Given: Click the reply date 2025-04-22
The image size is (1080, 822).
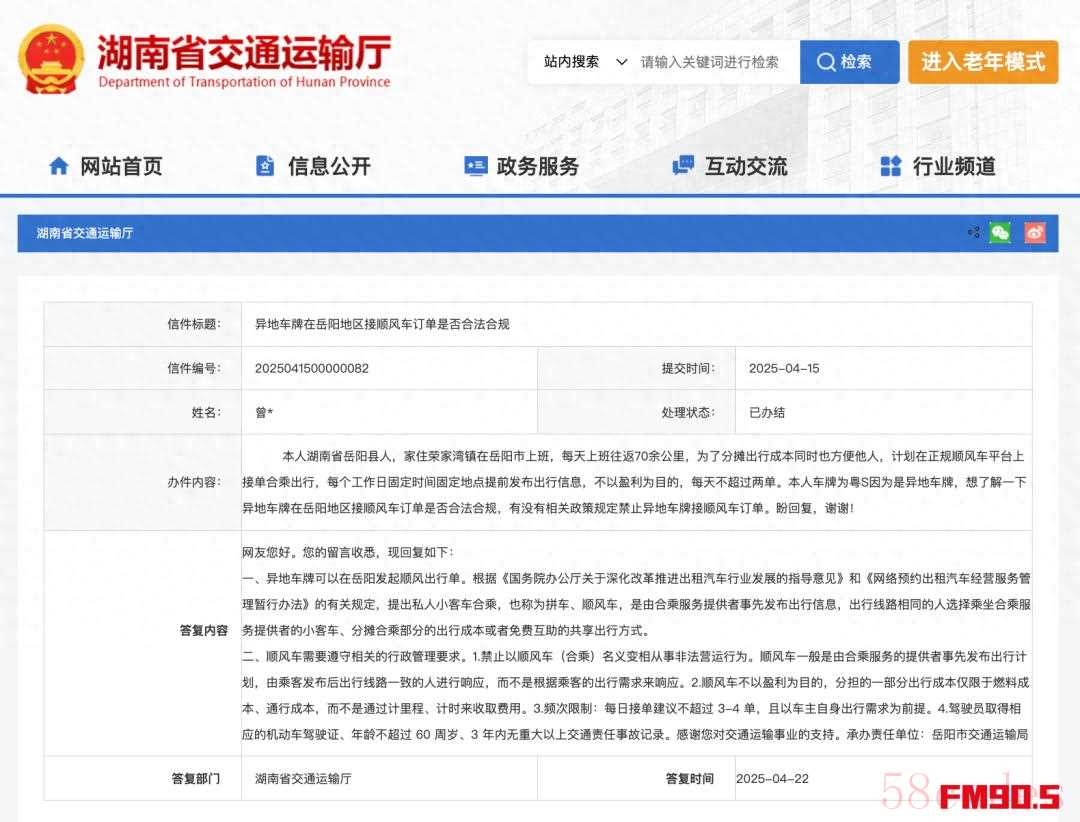Looking at the screenshot, I should click(x=772, y=779).
